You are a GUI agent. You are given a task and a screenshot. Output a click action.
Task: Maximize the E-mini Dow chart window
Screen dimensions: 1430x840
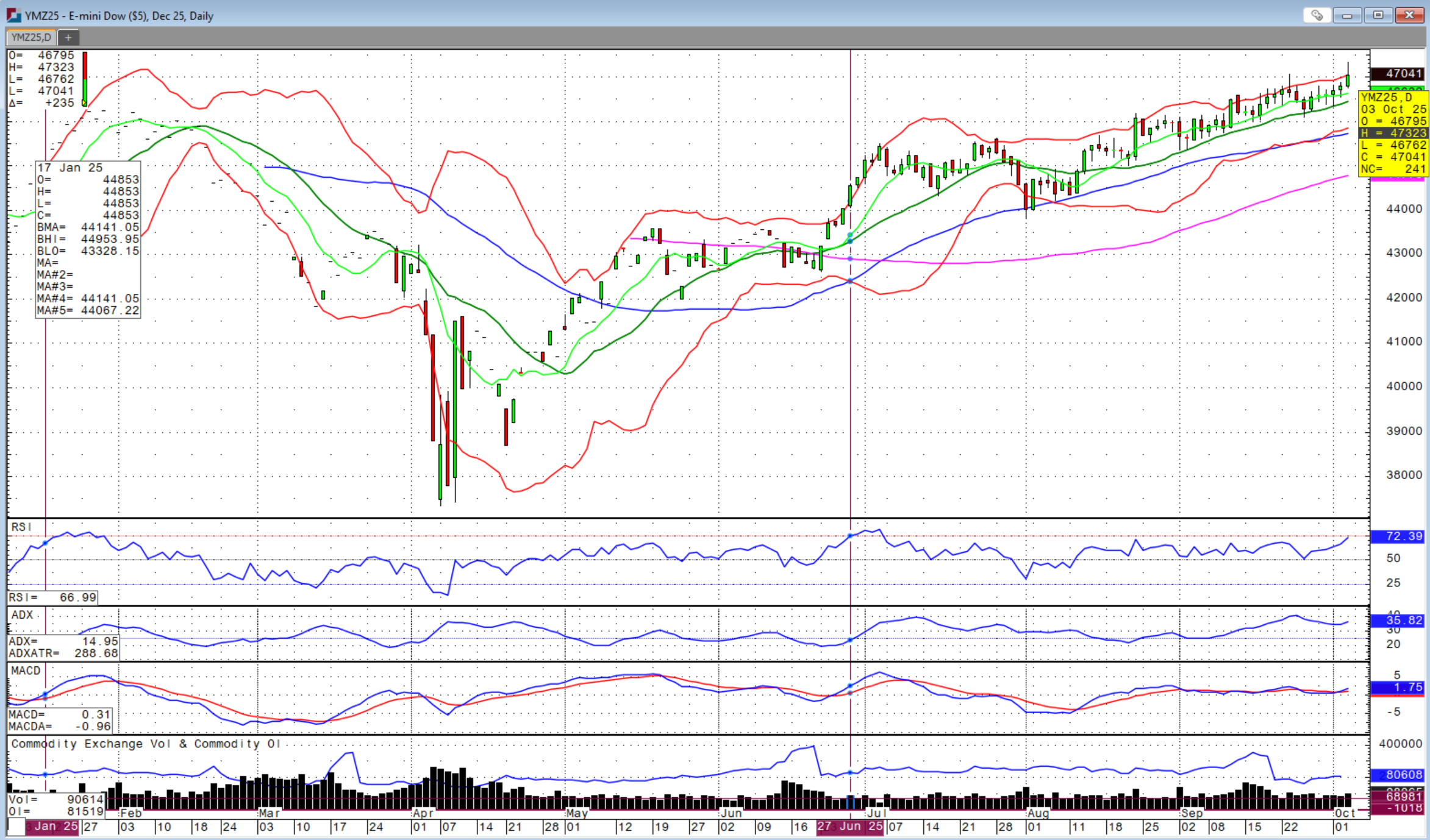(x=1378, y=15)
